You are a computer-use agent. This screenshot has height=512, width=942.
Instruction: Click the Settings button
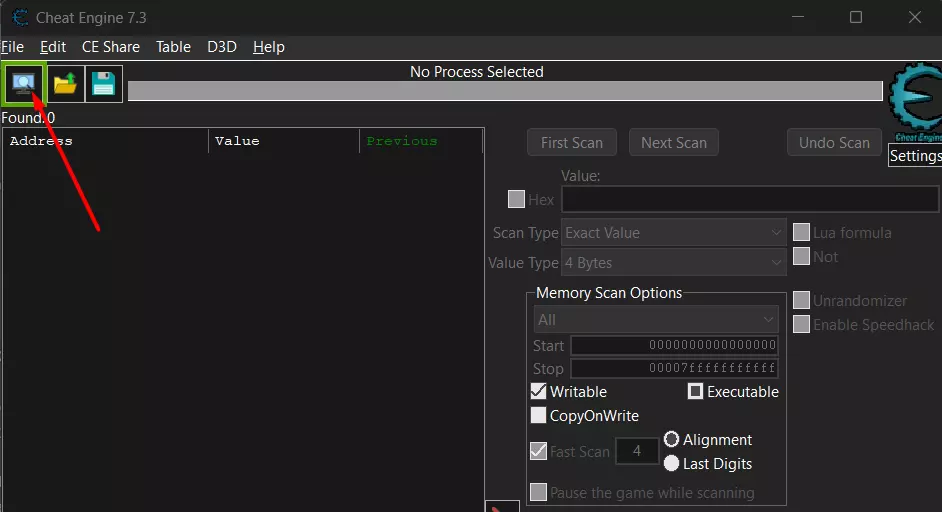pyautogui.click(x=915, y=156)
